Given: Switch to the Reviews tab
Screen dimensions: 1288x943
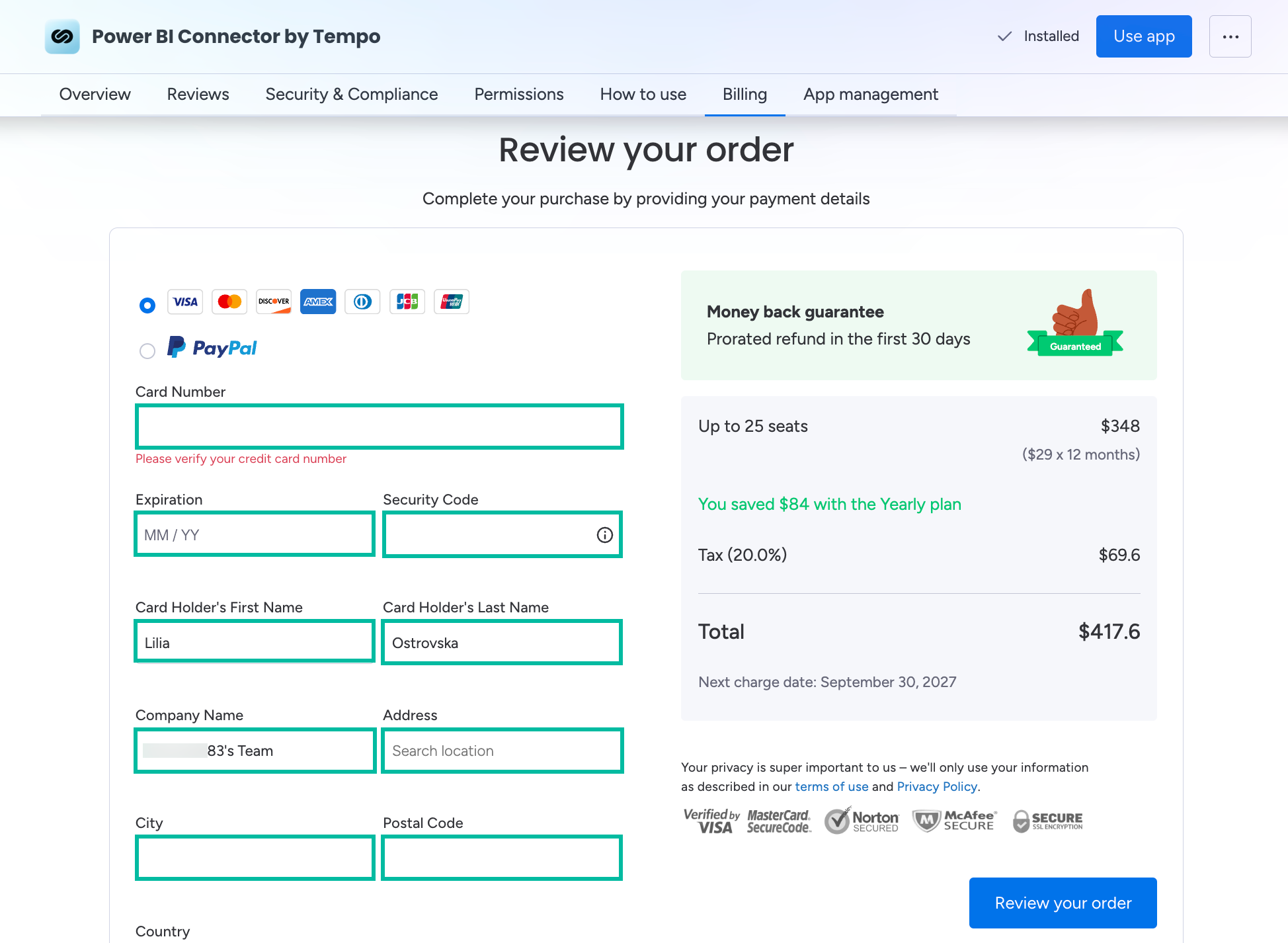Looking at the screenshot, I should tap(198, 95).
